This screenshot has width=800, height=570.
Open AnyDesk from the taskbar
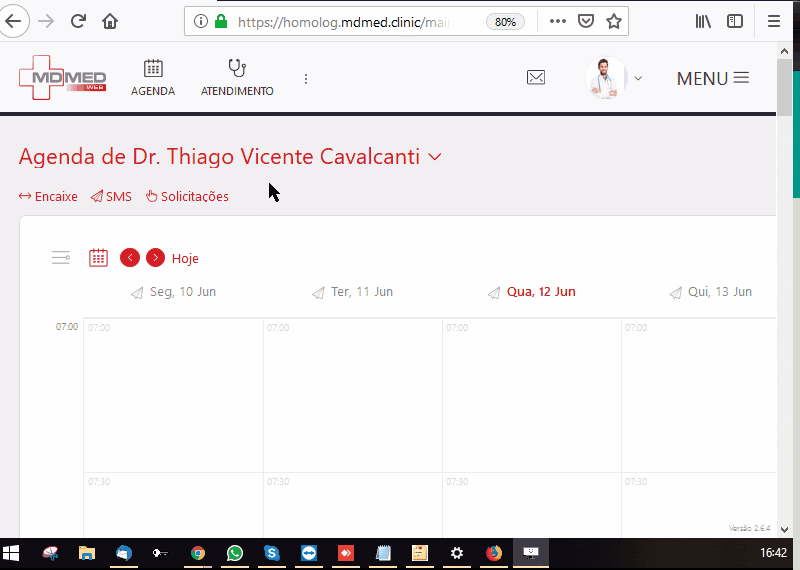coord(346,553)
